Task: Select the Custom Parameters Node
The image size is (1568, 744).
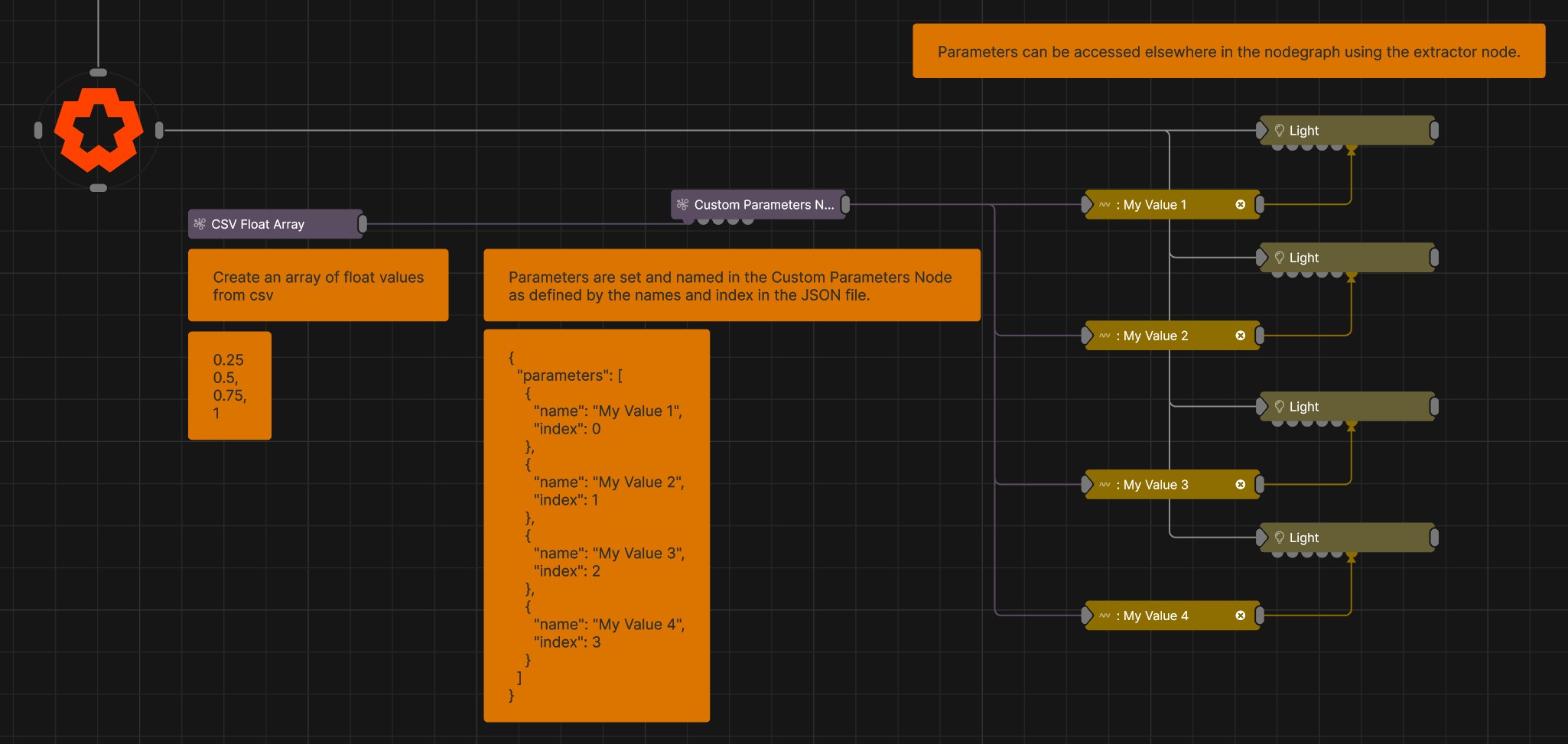Action: click(758, 205)
